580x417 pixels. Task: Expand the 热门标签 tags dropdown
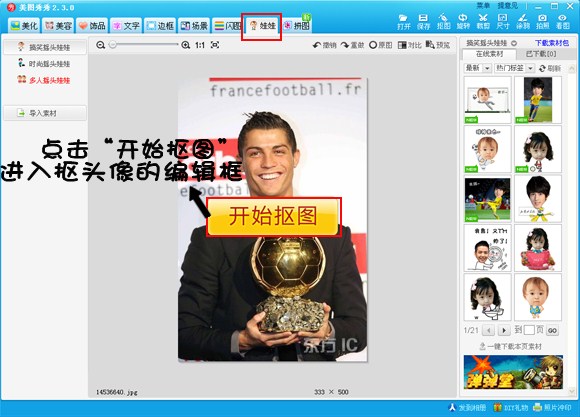514,68
